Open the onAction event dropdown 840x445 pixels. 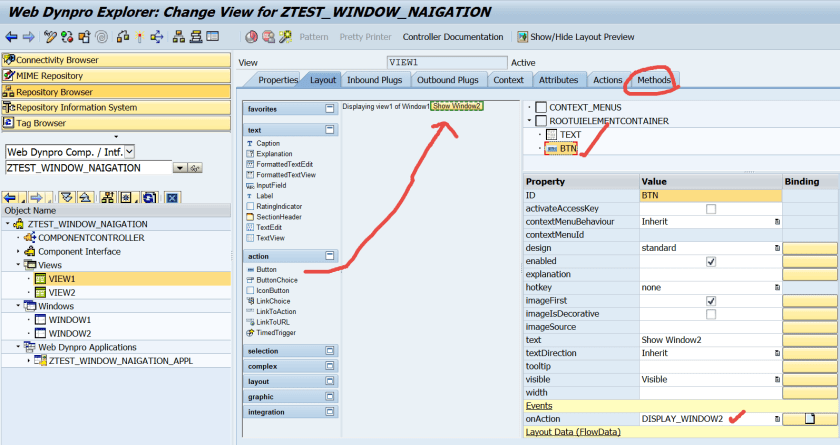pos(777,419)
